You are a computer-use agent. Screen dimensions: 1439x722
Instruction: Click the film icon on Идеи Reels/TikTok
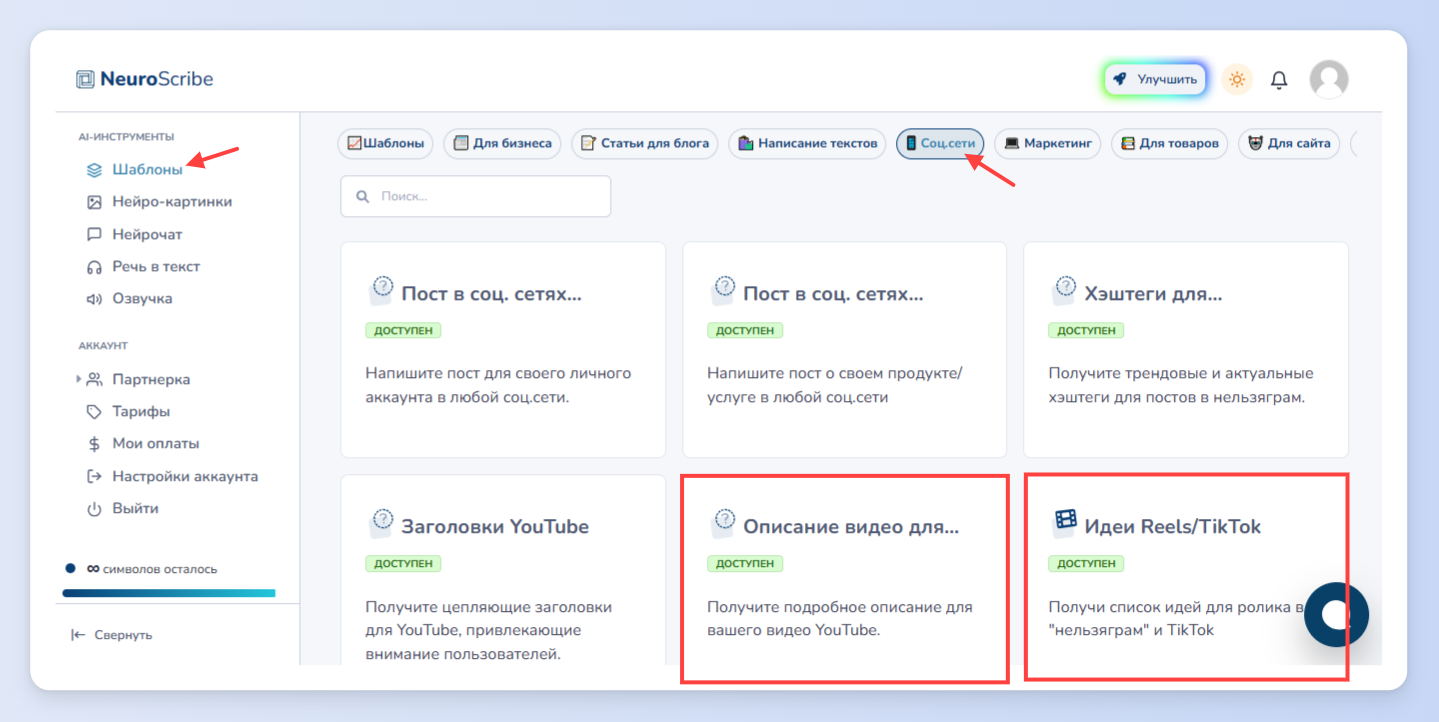click(1064, 522)
